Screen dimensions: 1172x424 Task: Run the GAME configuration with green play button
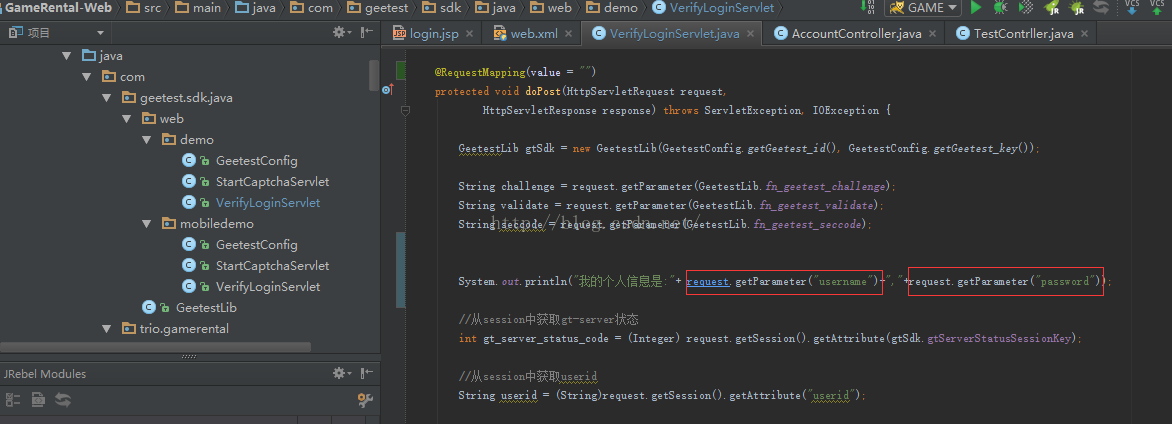(x=976, y=8)
